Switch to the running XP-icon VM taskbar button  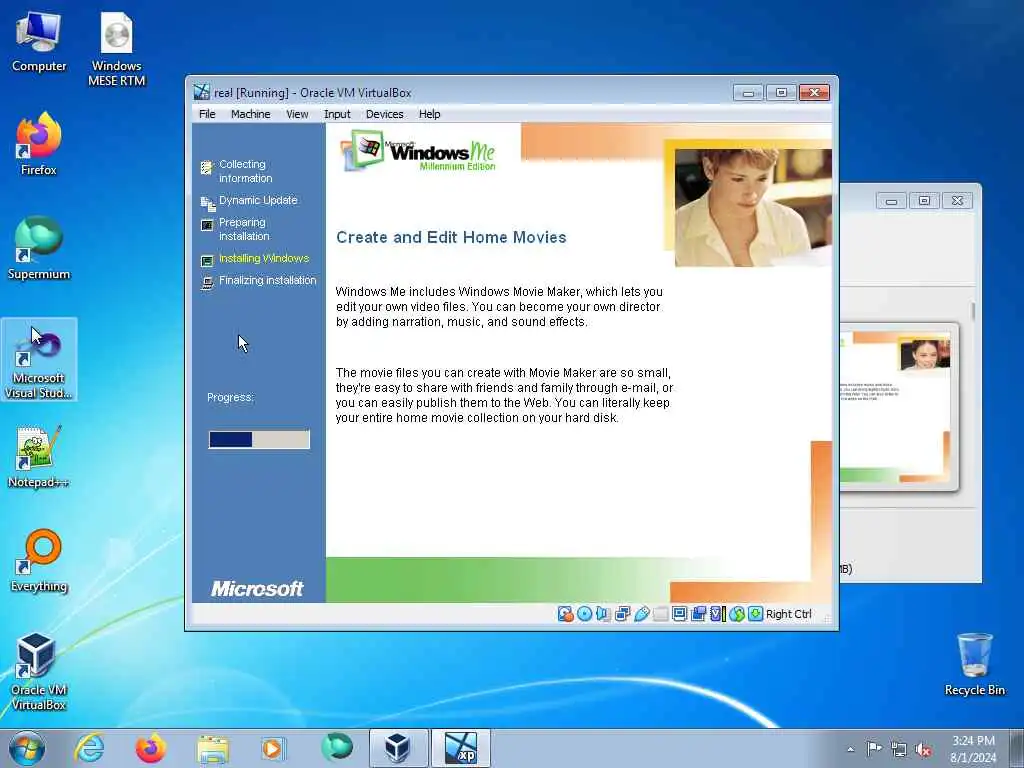tap(460, 748)
